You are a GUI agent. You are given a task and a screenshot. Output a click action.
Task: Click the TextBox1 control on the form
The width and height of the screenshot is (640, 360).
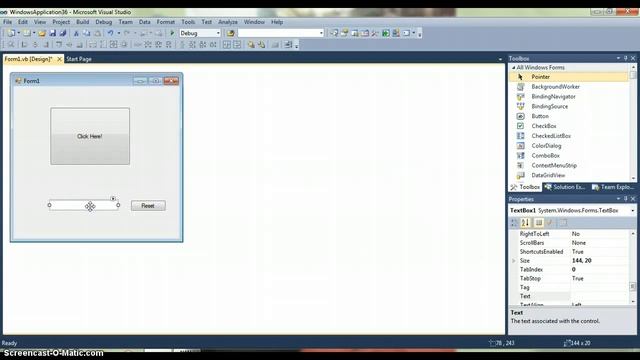pyautogui.click(x=84, y=205)
